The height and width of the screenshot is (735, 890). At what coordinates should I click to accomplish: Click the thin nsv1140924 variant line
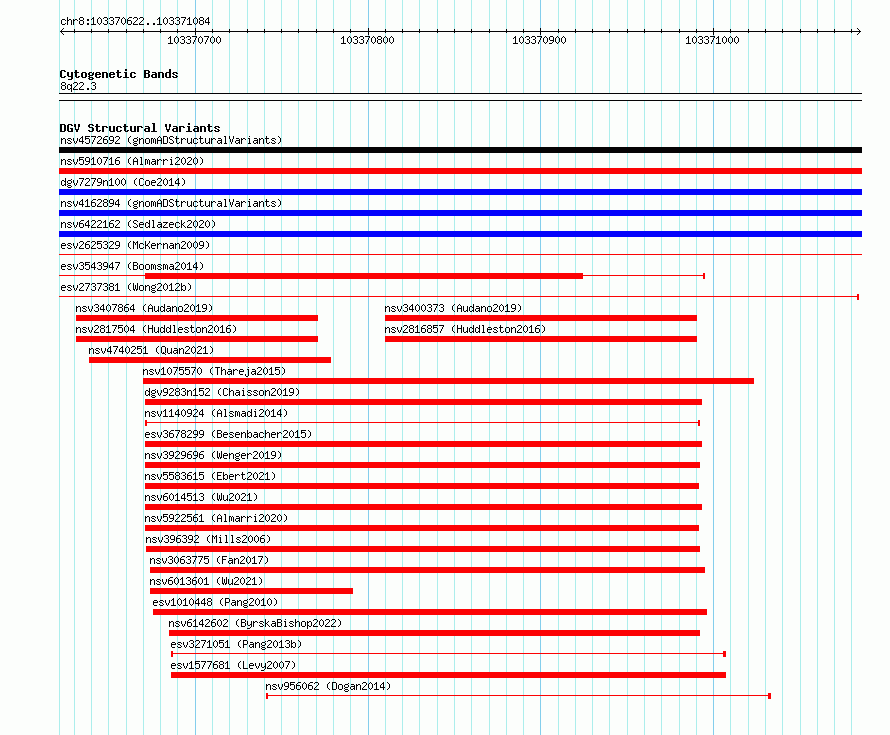[x=422, y=423]
